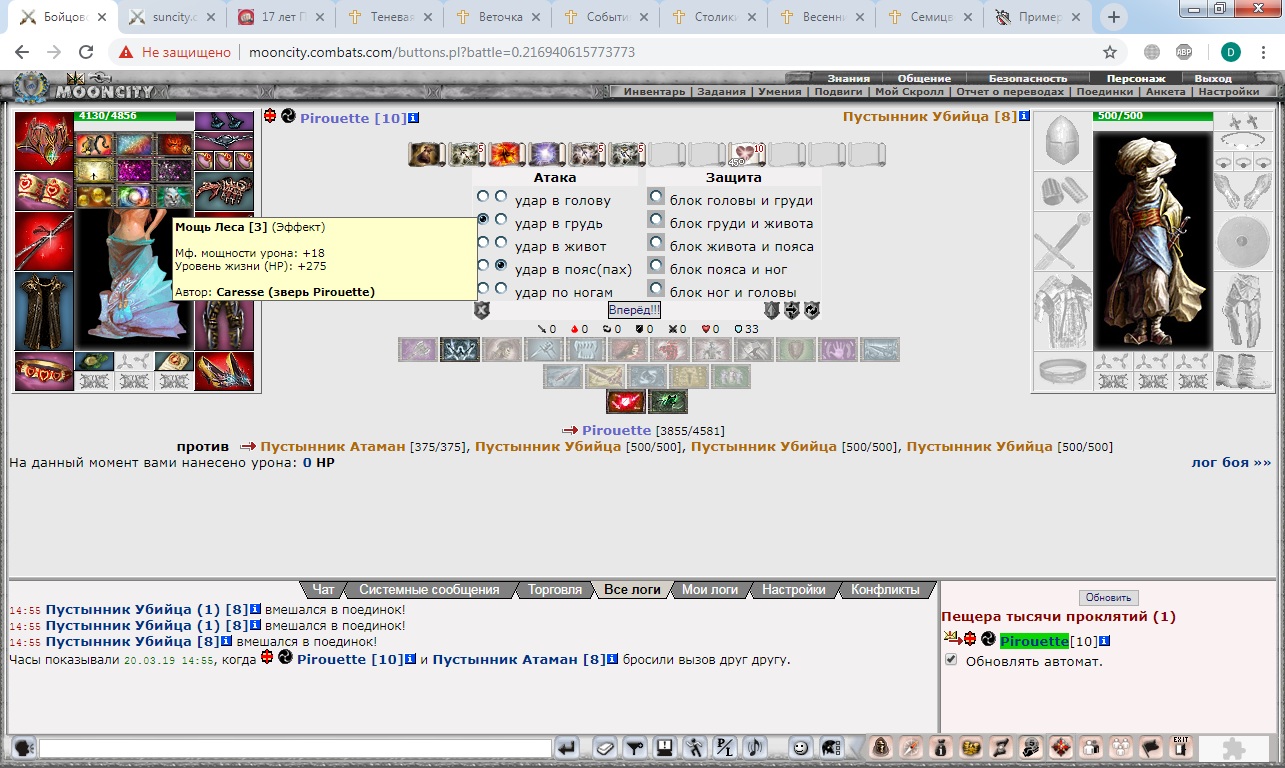Viewport: 1285px width, 768px height.
Task: Use the monkey scroll in the scroll bar
Action: [x=427, y=154]
